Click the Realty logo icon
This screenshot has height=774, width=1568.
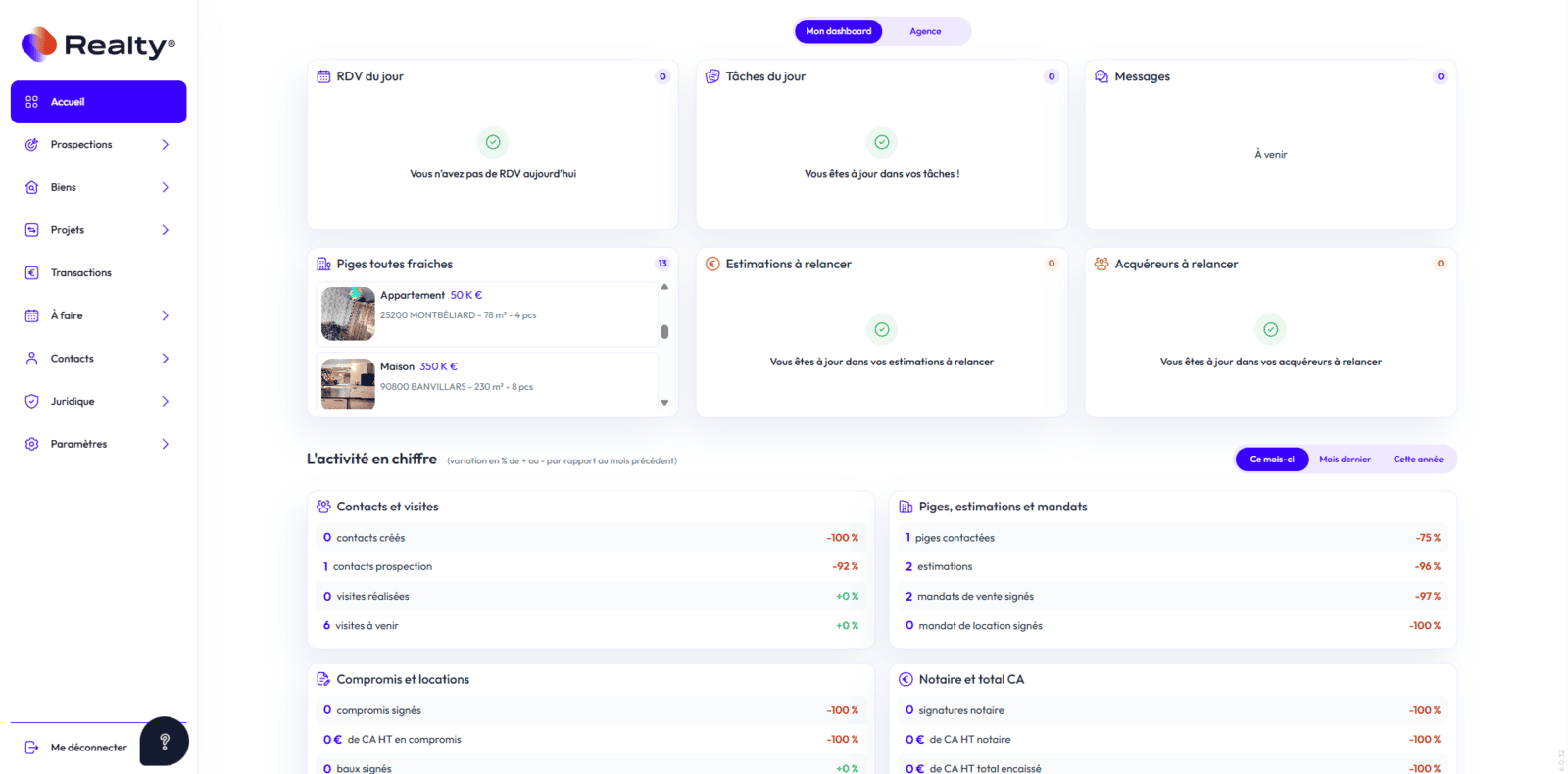(39, 44)
